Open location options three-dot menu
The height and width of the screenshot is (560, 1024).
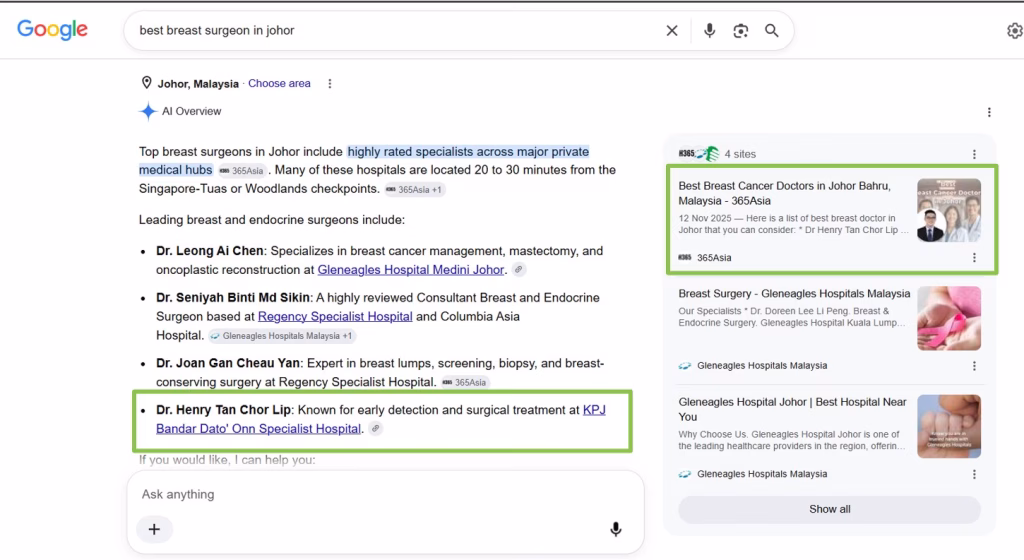tap(330, 84)
